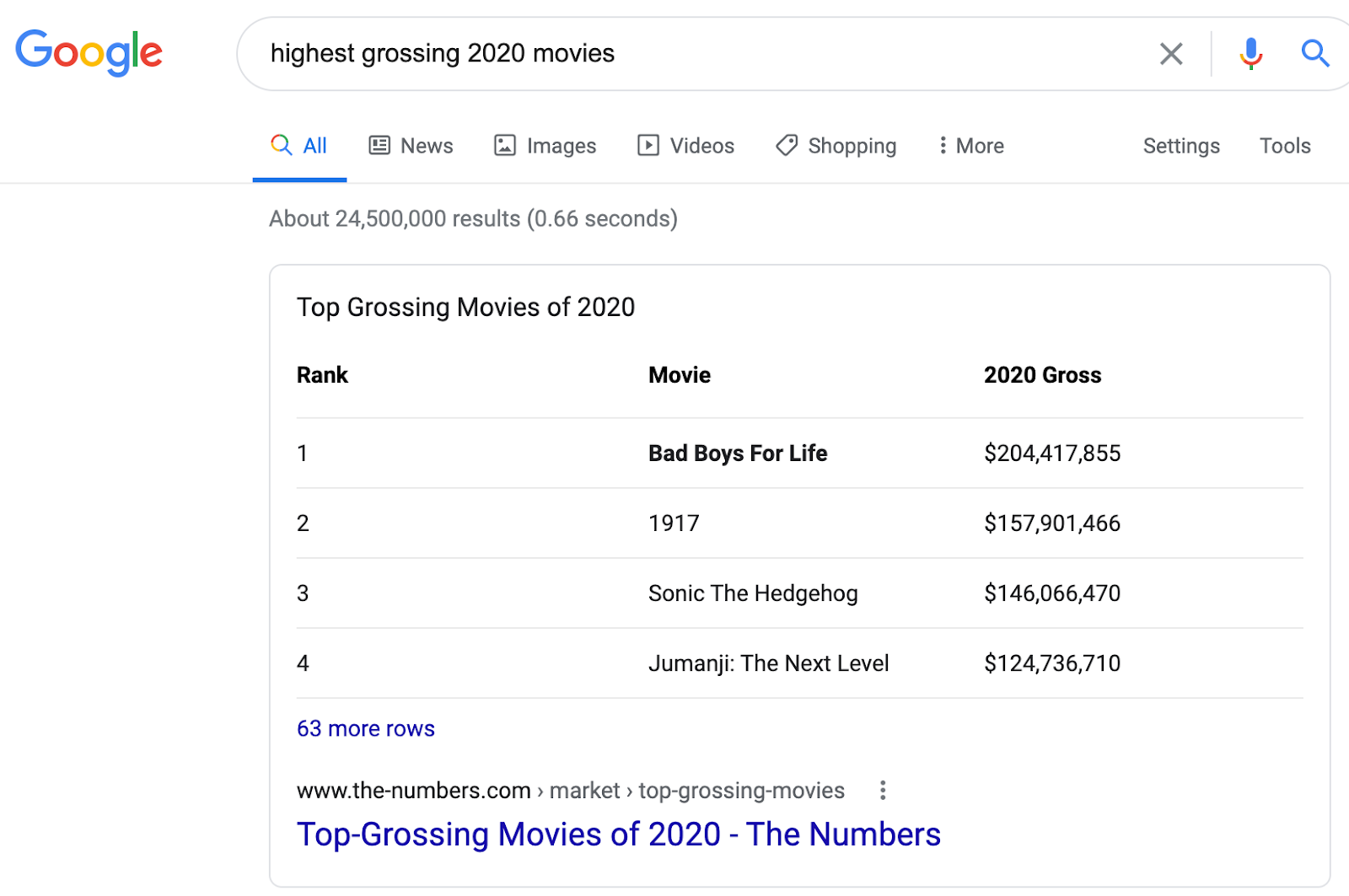Click the $146,066,470 gross value
The image size is (1349, 896).
1052,593
